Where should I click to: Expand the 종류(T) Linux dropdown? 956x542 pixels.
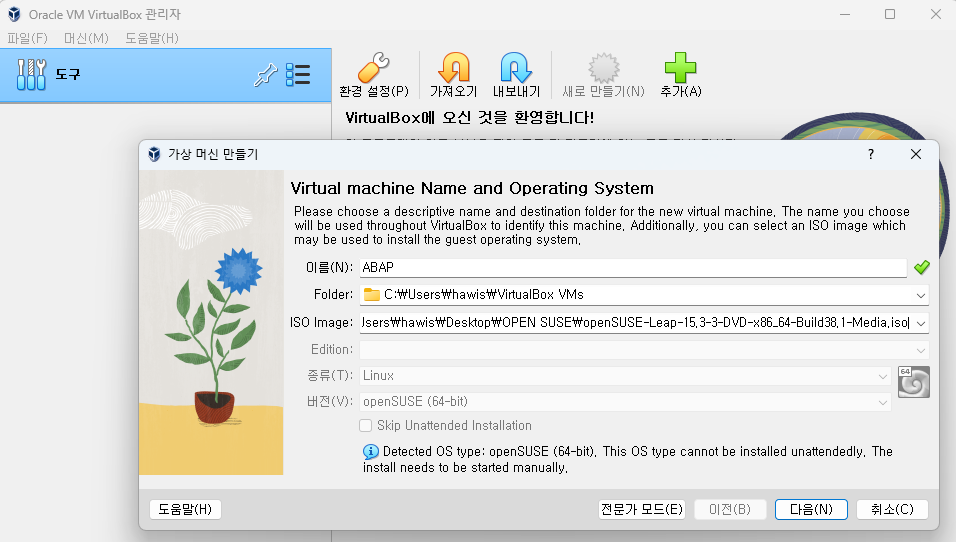pos(882,376)
